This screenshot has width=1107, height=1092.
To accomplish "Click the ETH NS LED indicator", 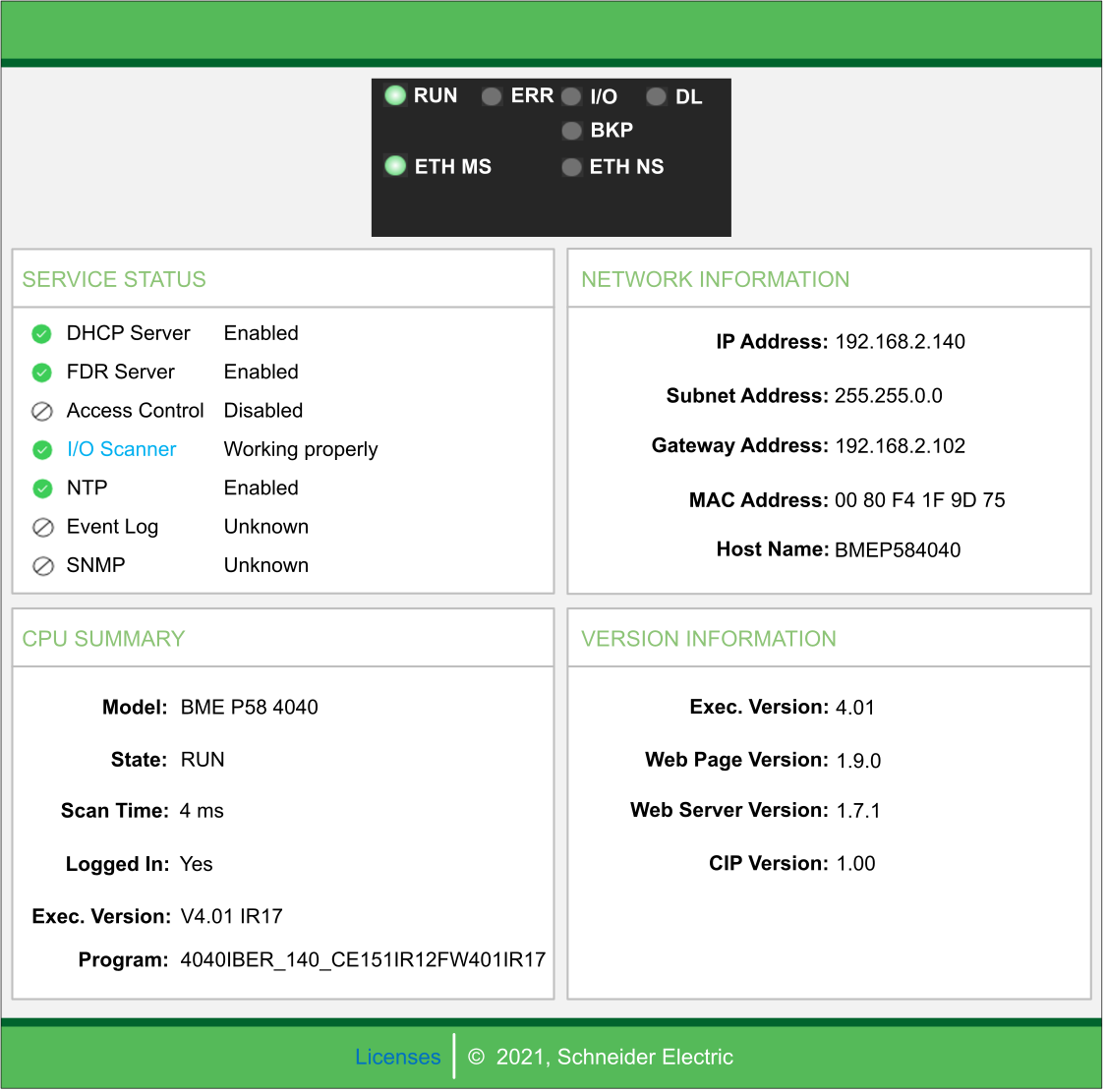I will click(x=571, y=167).
